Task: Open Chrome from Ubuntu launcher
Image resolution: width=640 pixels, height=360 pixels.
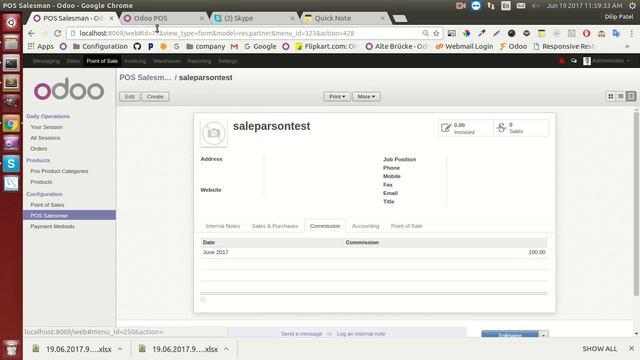Action: (11, 124)
